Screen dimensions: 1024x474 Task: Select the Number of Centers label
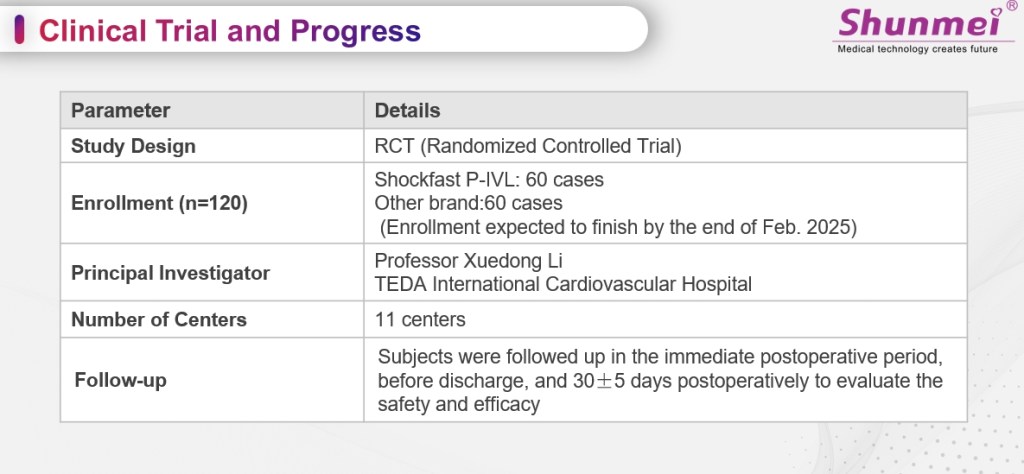158,320
